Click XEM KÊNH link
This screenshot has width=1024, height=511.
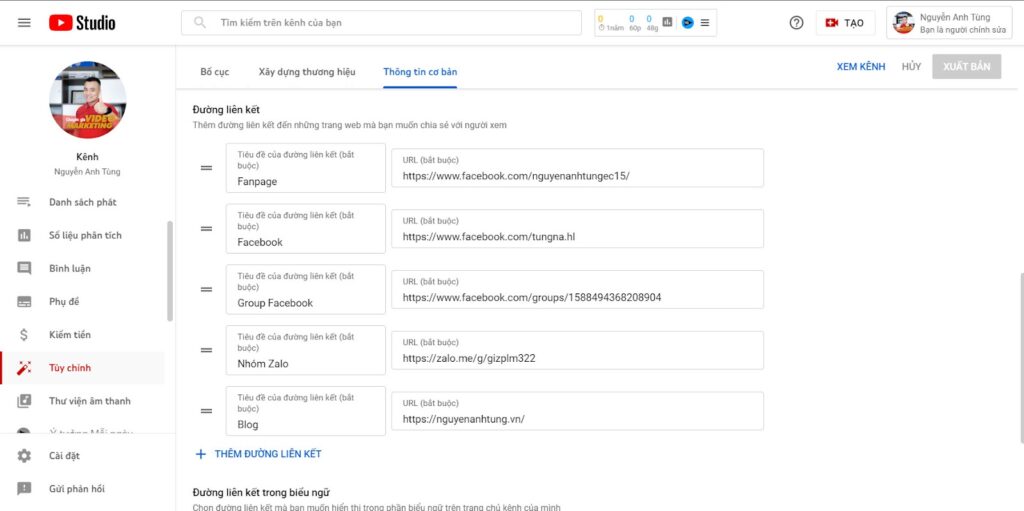[861, 67]
